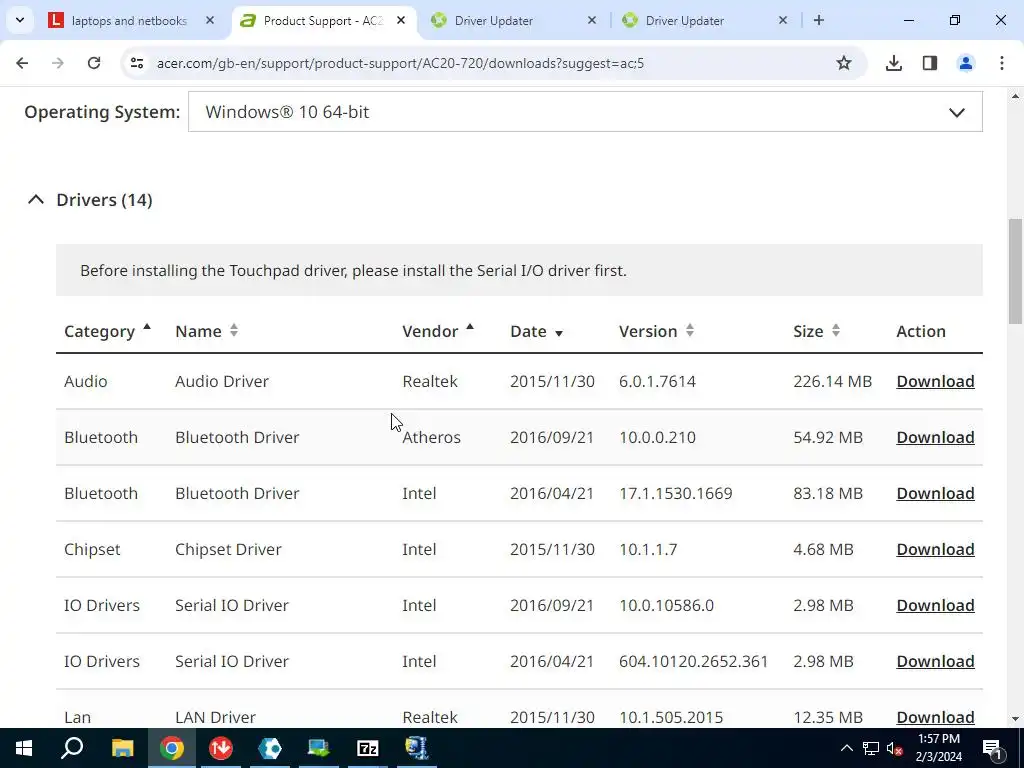
Task: Open the taskbar clock and date
Action: [939, 748]
